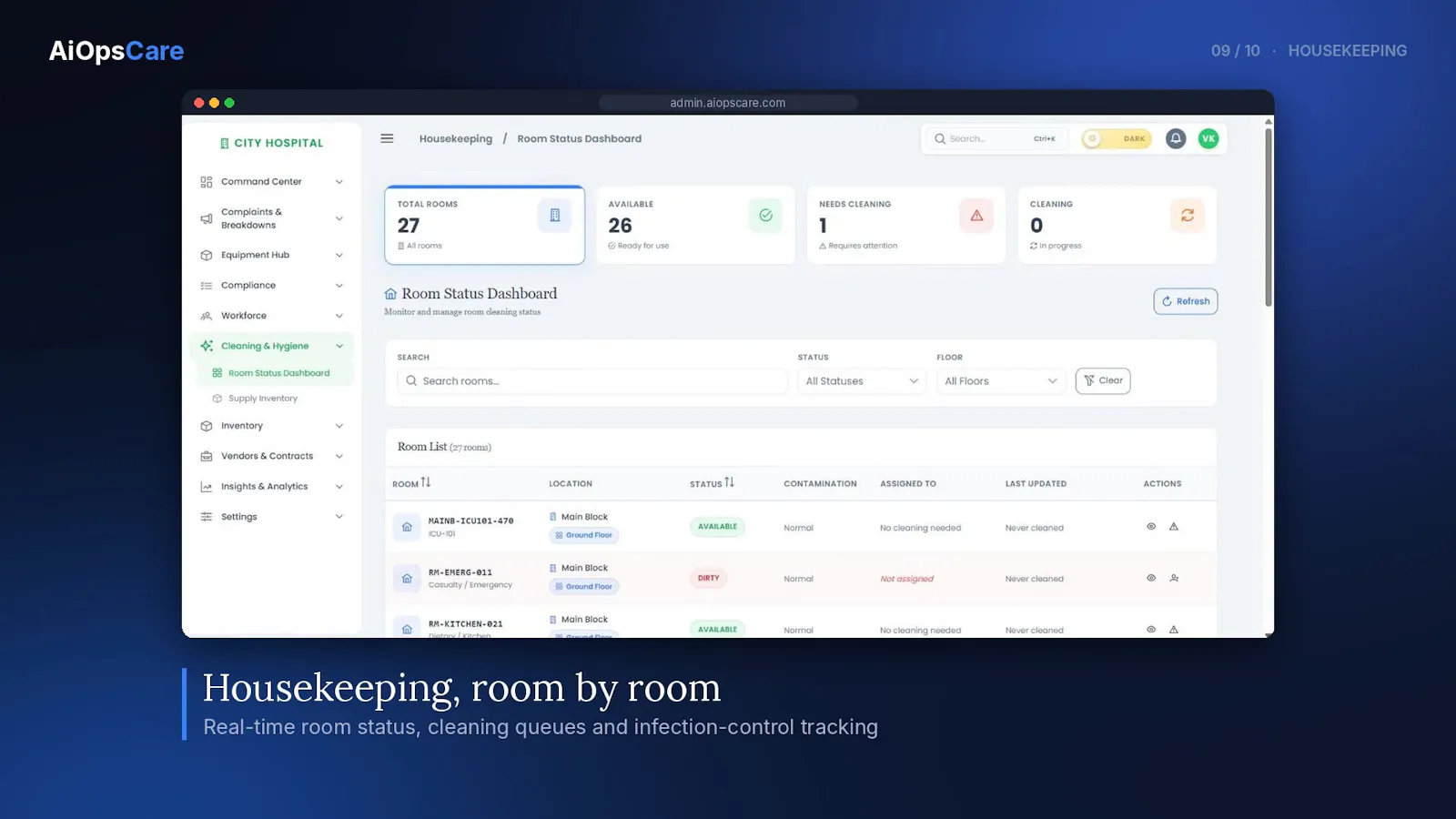Click the room icon for MAINB-ICU101-470
This screenshot has width=1456, height=819.
pos(407,527)
